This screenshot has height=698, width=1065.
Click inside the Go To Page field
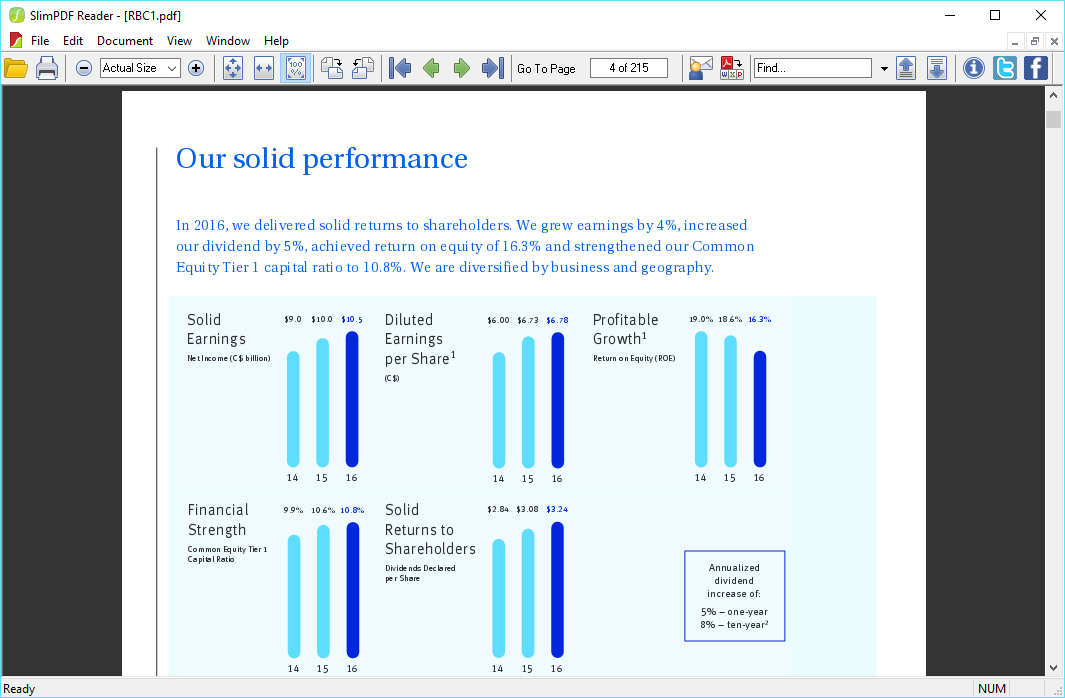[x=628, y=67]
